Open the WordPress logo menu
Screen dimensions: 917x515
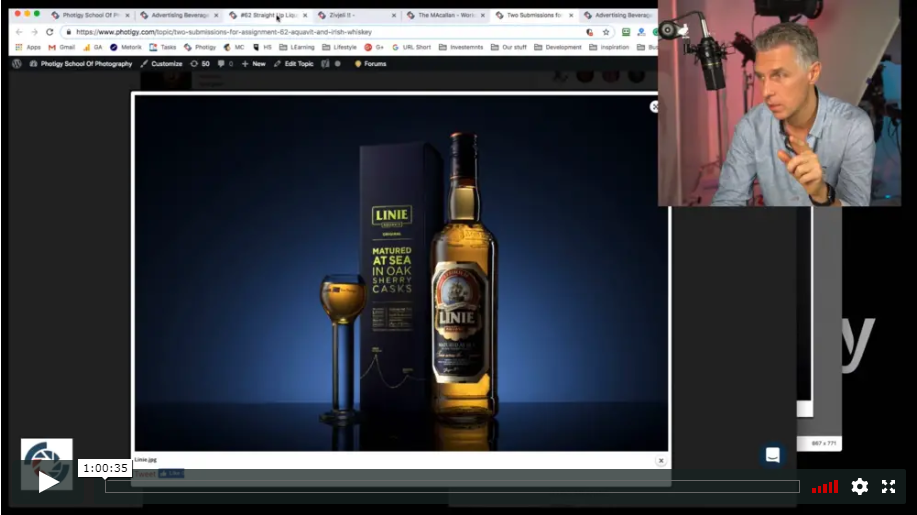tap(17, 64)
